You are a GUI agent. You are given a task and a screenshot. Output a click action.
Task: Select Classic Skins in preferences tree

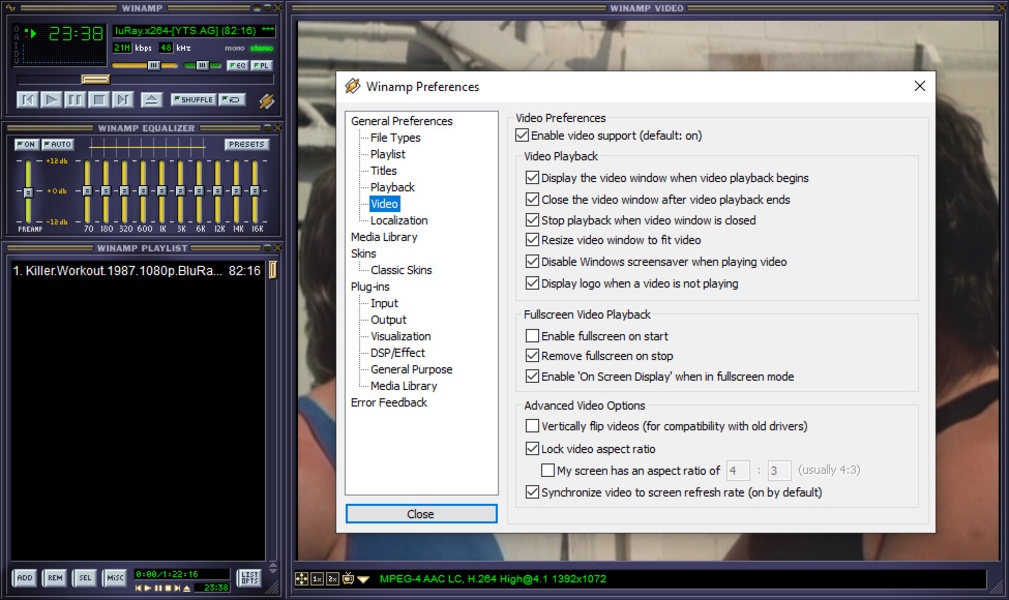coord(401,270)
